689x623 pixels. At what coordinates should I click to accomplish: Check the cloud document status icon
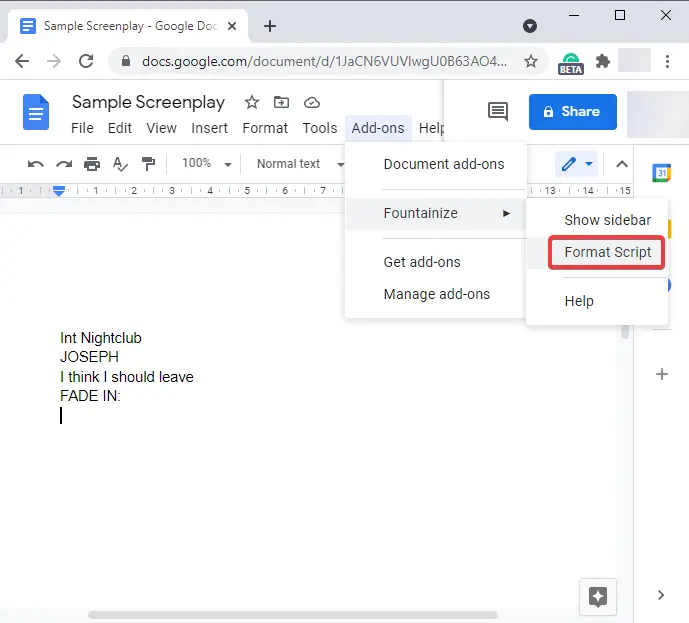tap(312, 102)
